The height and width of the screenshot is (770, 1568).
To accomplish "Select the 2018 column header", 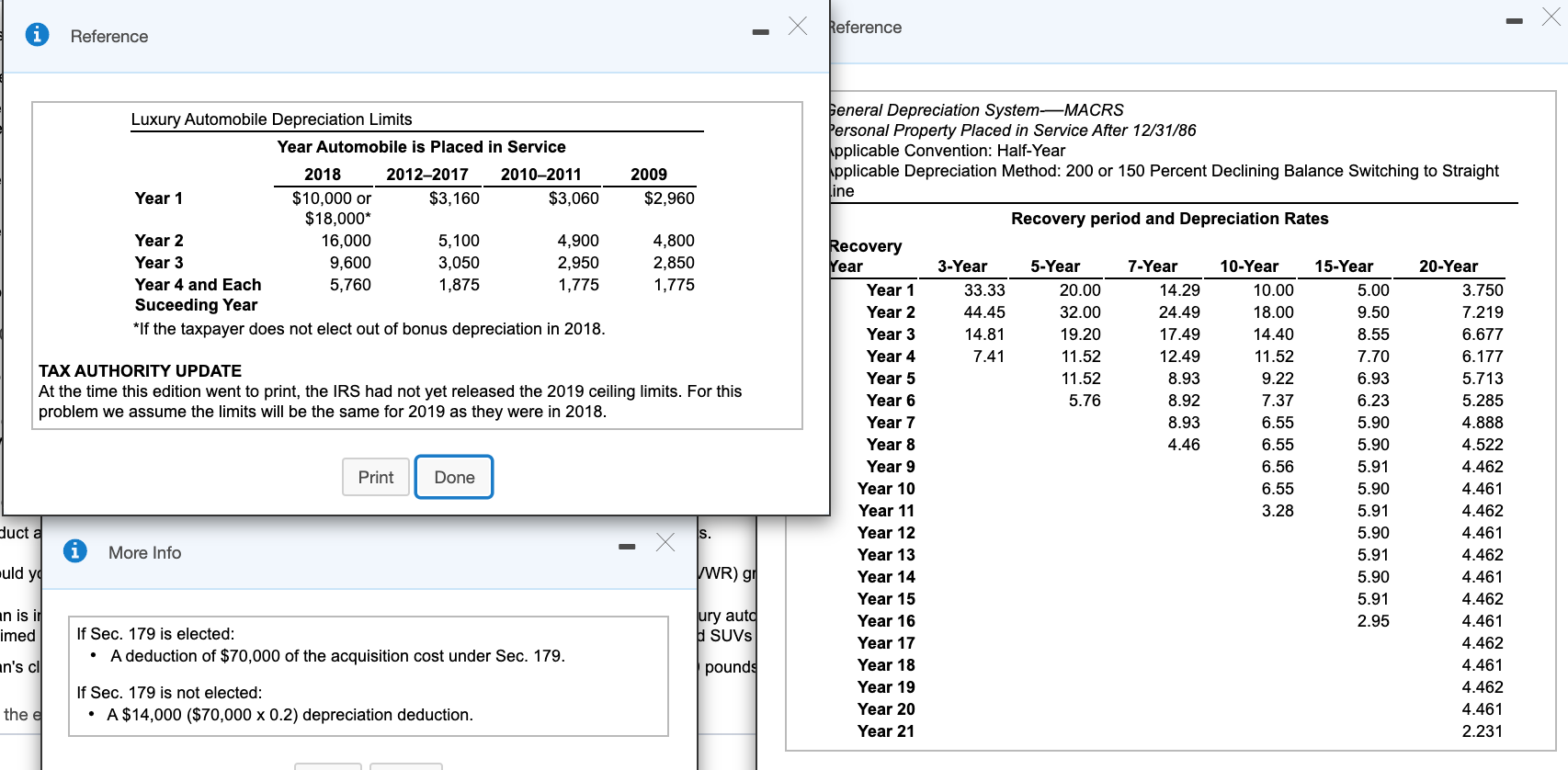I will [323, 175].
